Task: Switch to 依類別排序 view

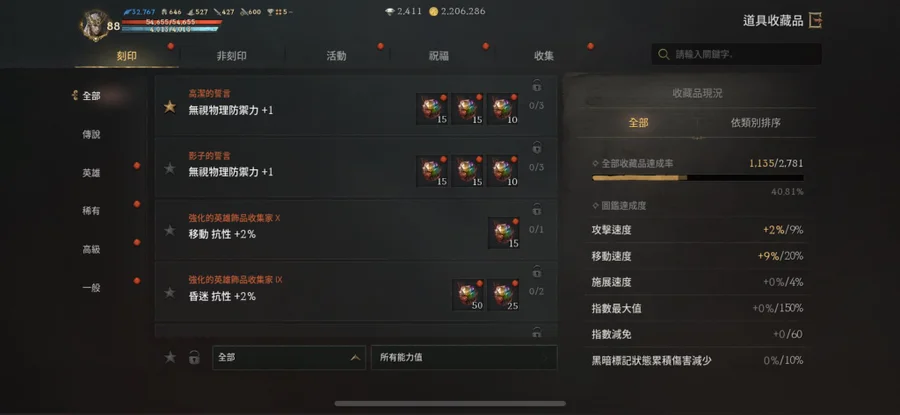Action: 755,123
